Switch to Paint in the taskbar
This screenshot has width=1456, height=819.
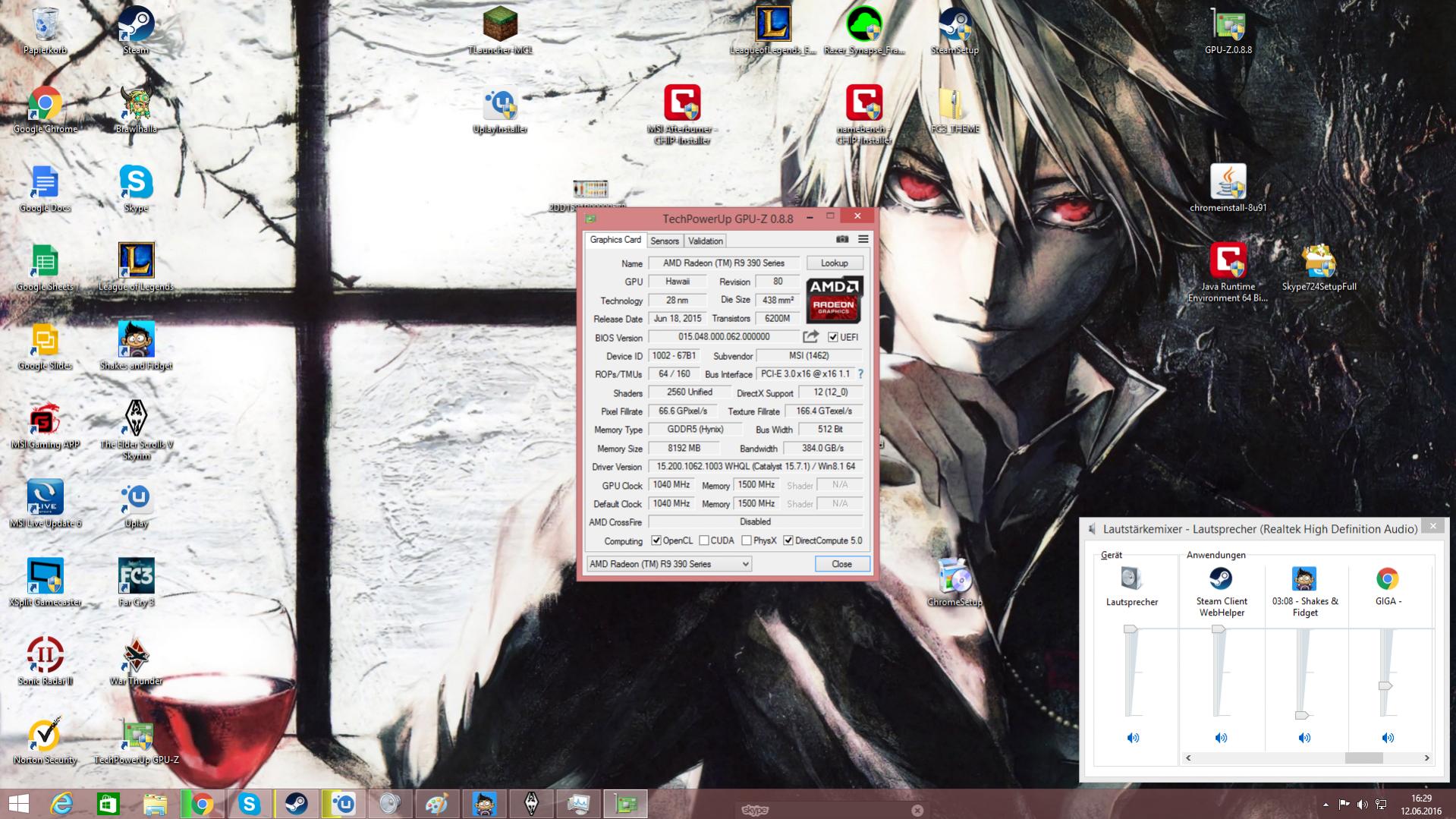pos(437,804)
